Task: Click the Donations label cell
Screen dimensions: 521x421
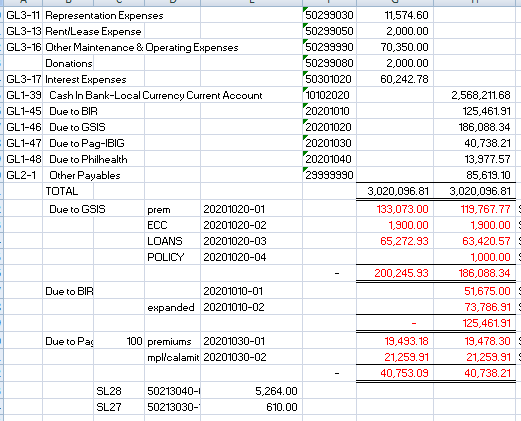Action: click(68, 63)
